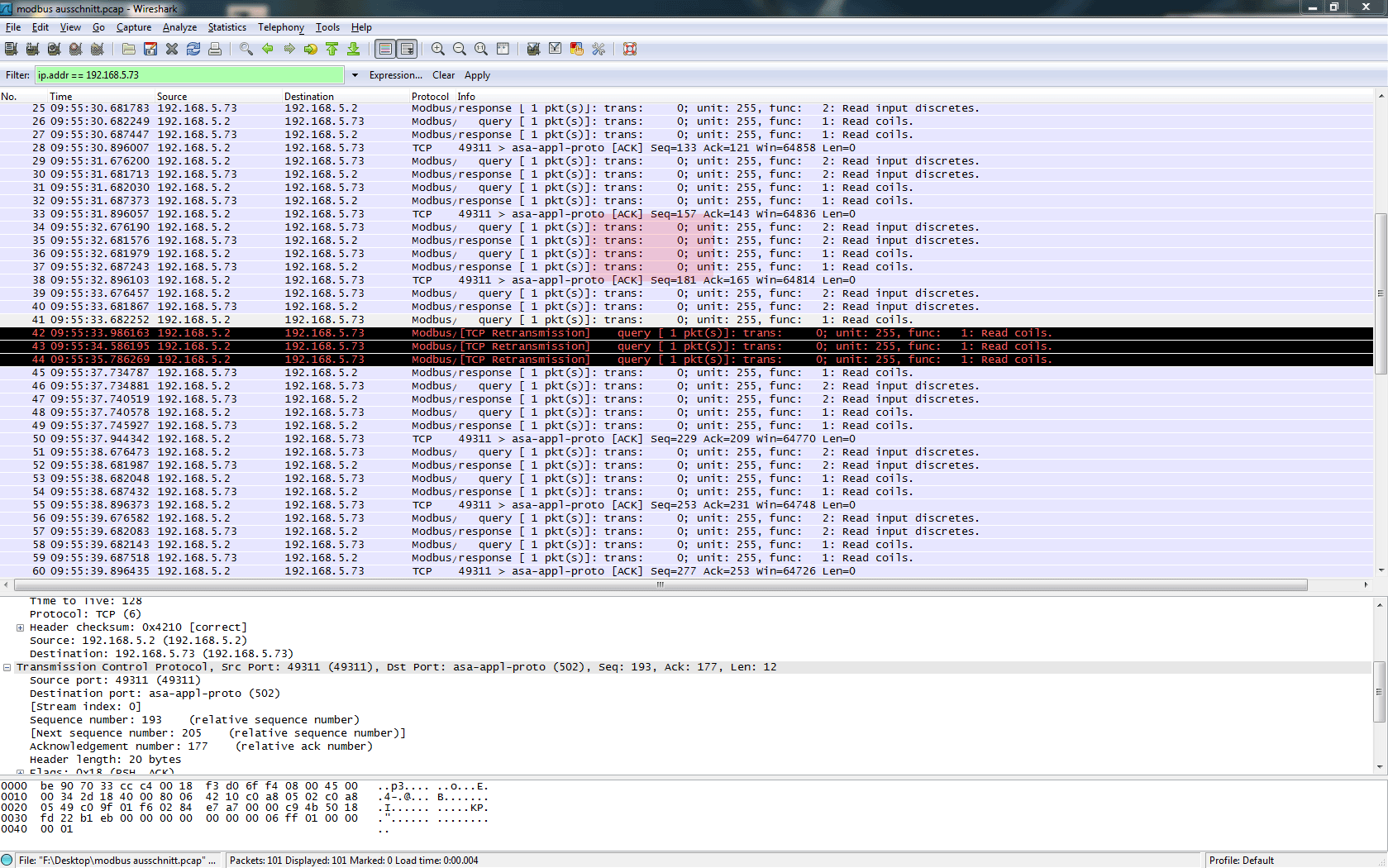
Task: Open the View menu
Action: click(70, 27)
